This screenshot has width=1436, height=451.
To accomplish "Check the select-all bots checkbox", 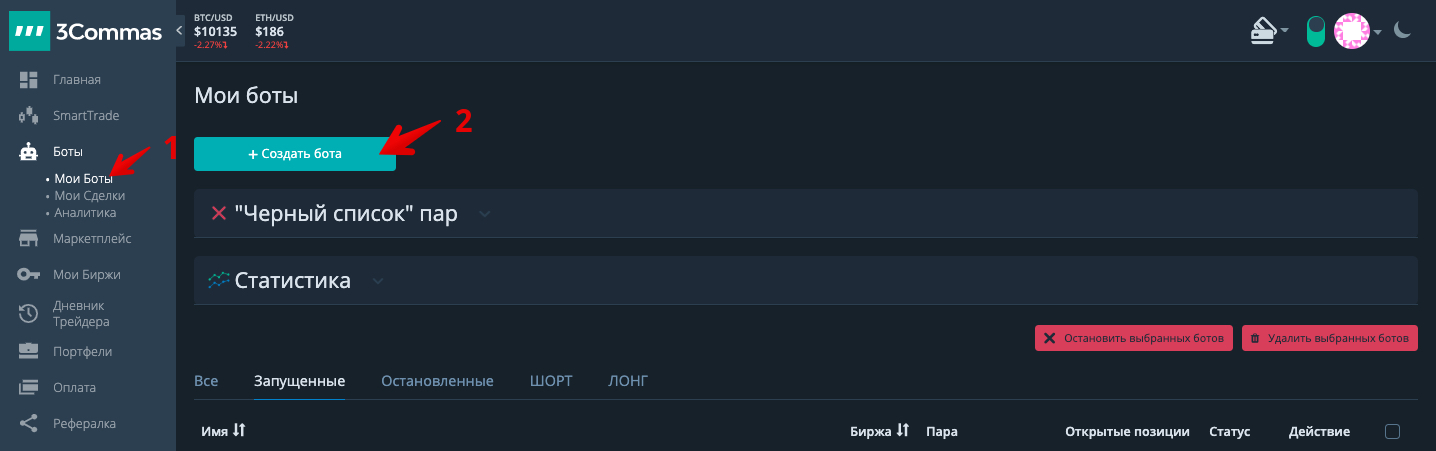I will click(1392, 432).
